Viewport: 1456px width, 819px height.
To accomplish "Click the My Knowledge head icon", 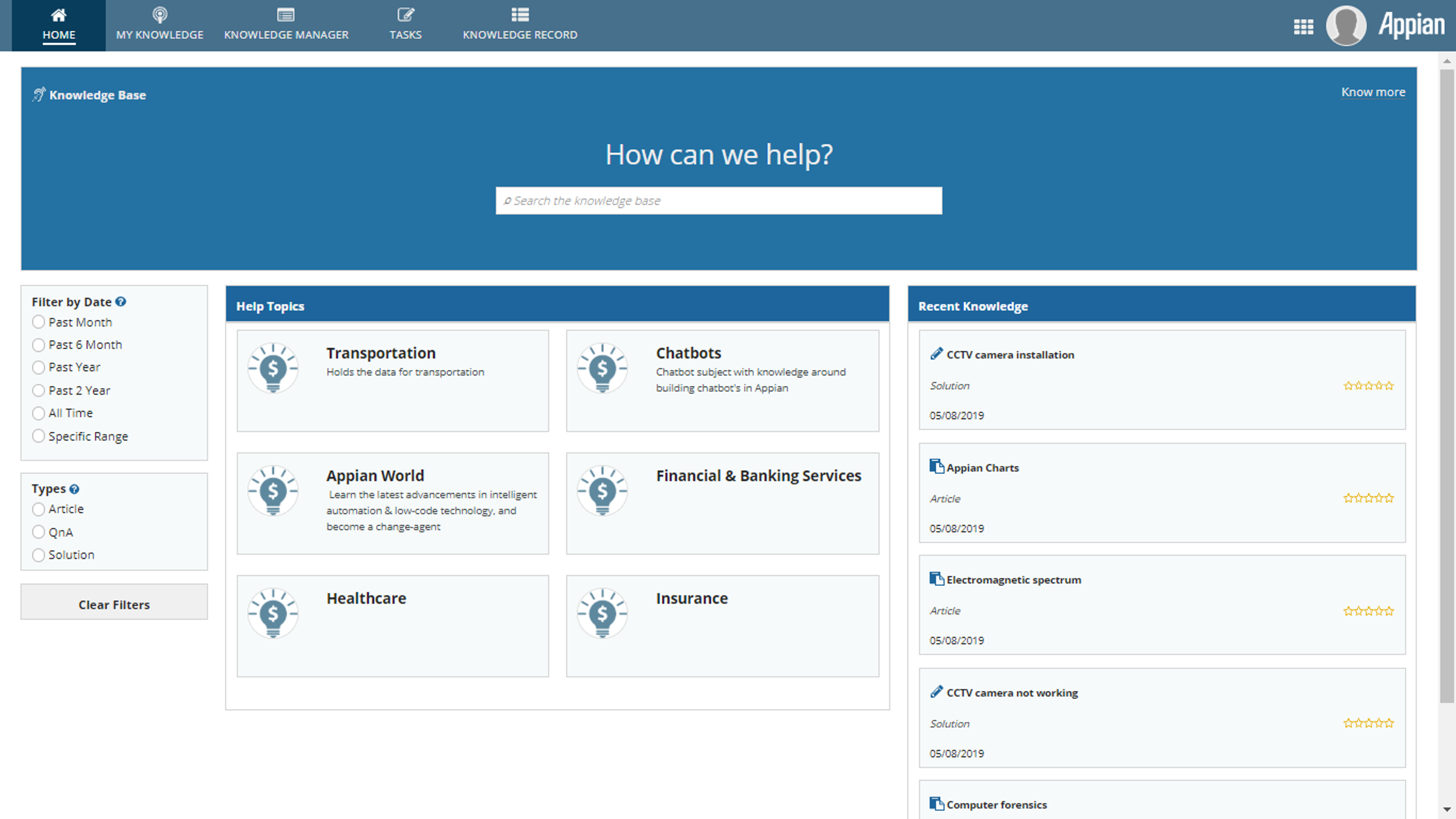I will tap(160, 15).
